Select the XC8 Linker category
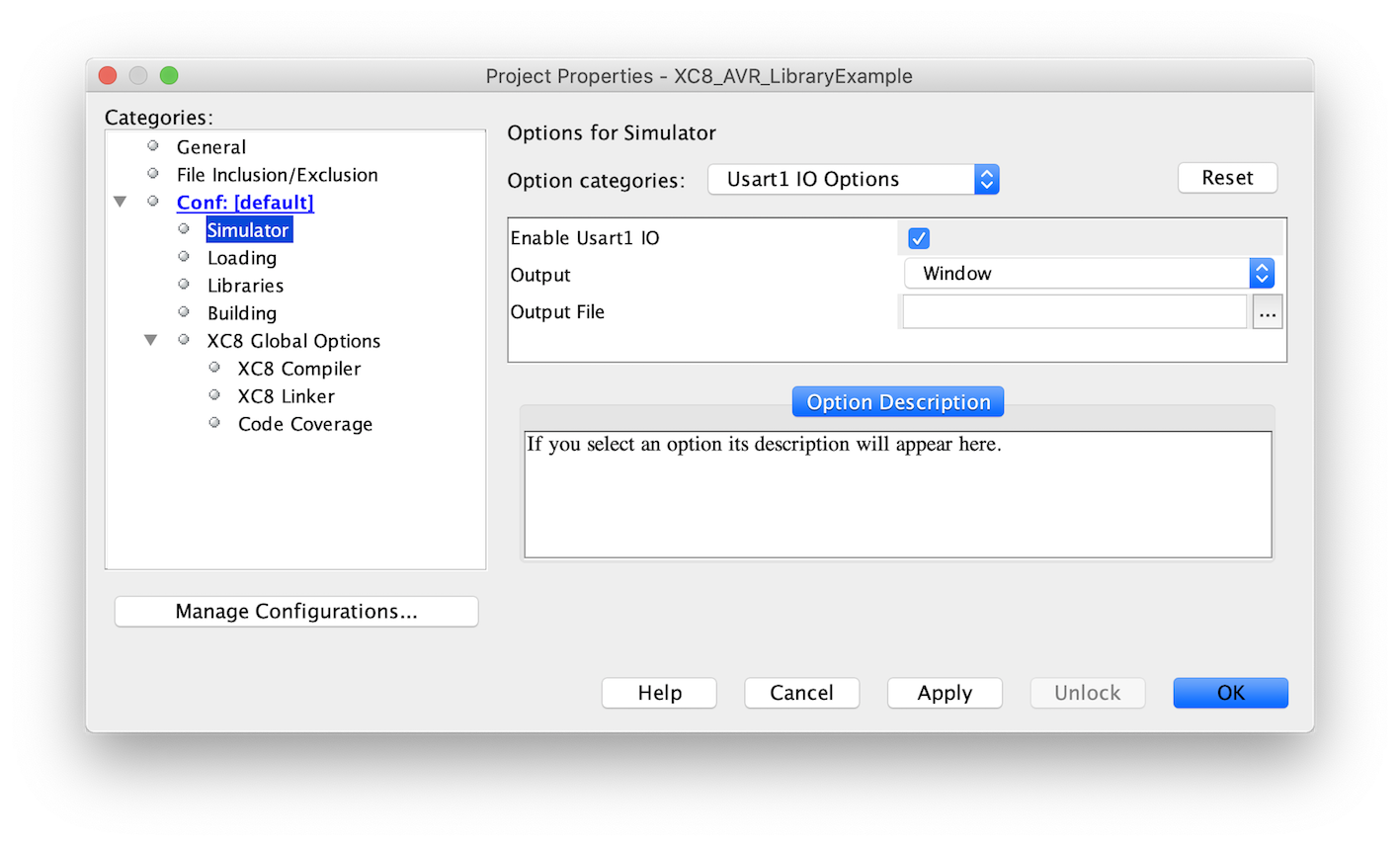This screenshot has width=1400, height=846. tap(286, 396)
